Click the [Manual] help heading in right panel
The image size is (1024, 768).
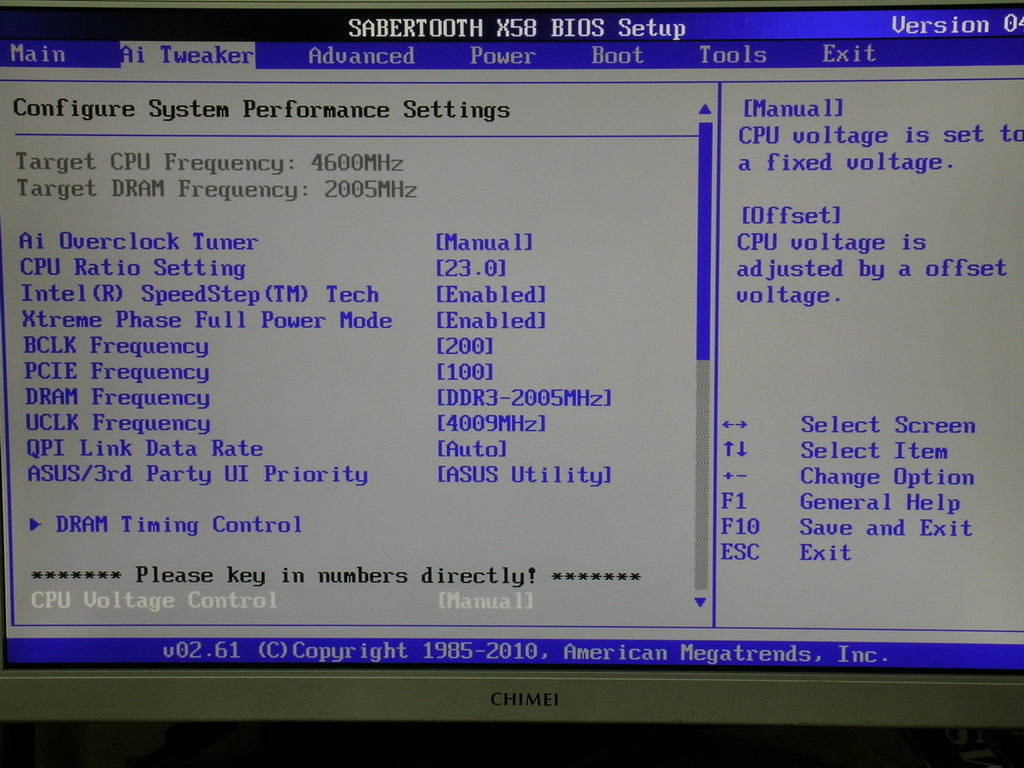793,108
